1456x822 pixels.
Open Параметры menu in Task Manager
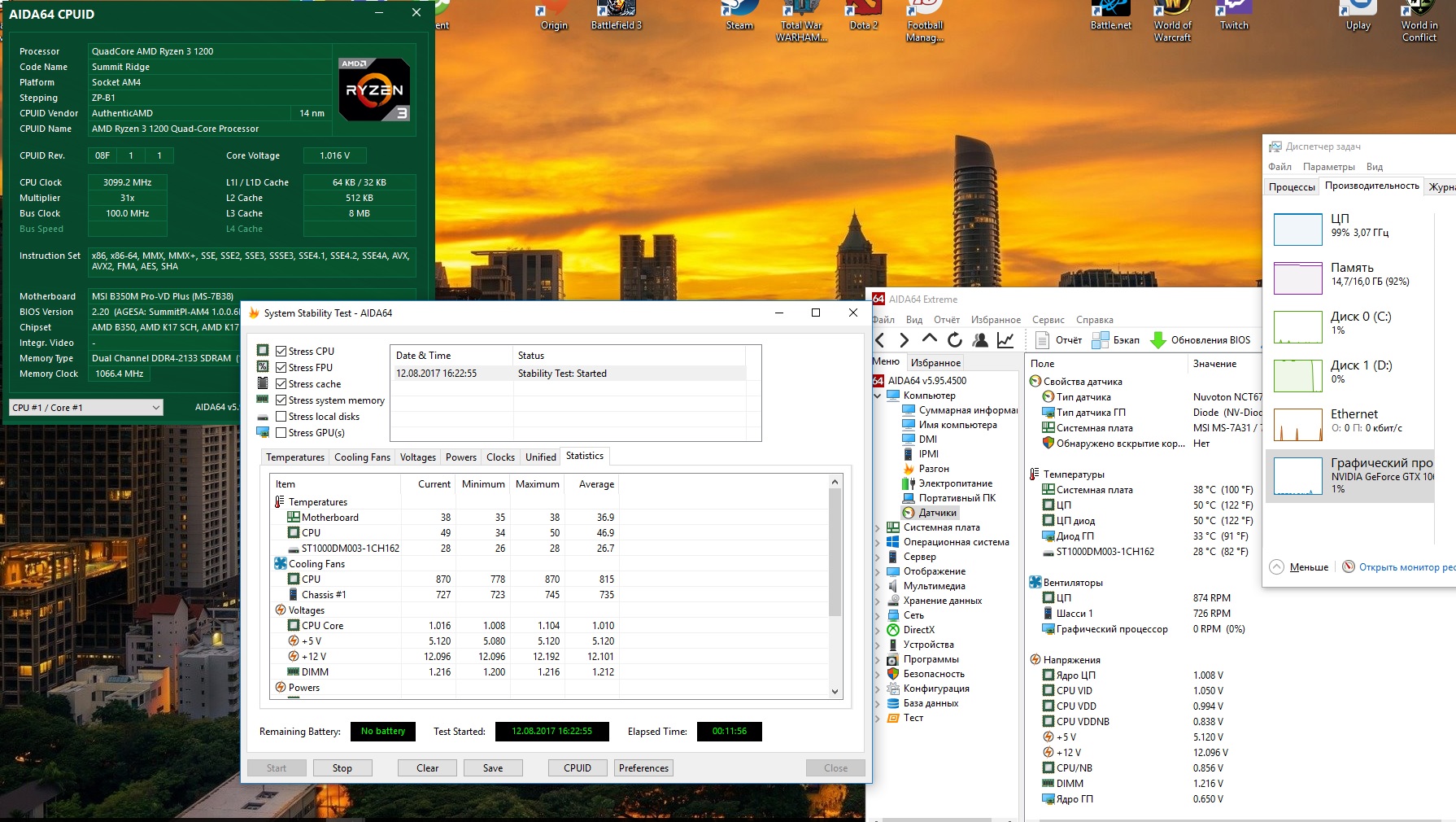click(1328, 167)
